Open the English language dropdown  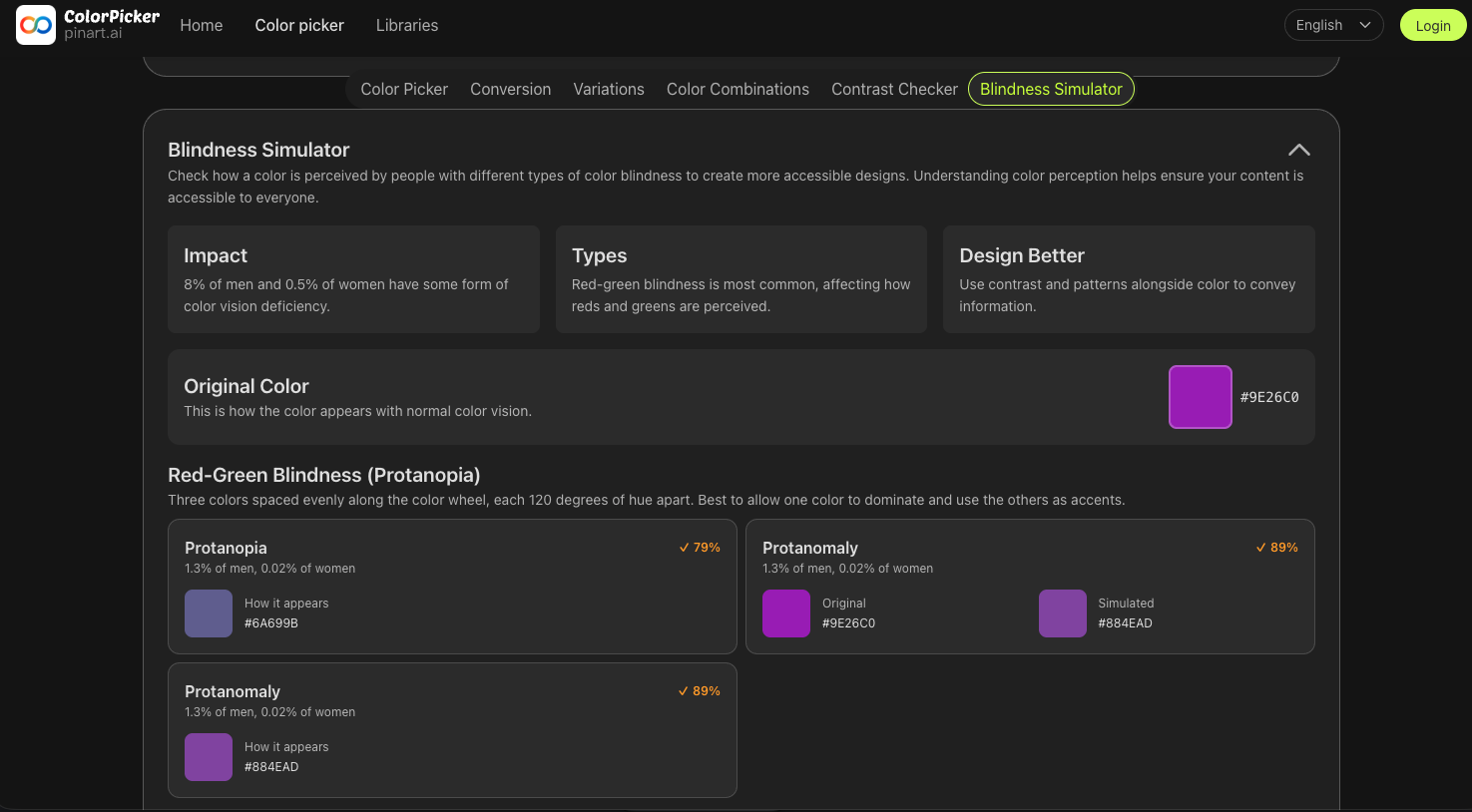[1333, 24]
